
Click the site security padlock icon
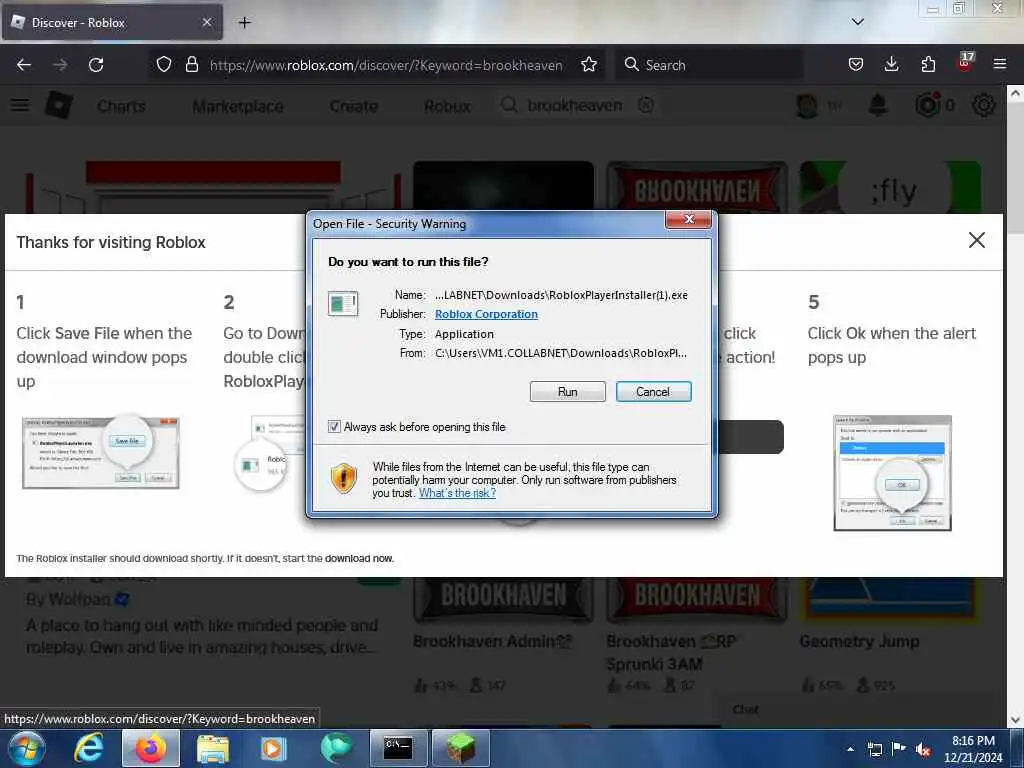(191, 65)
